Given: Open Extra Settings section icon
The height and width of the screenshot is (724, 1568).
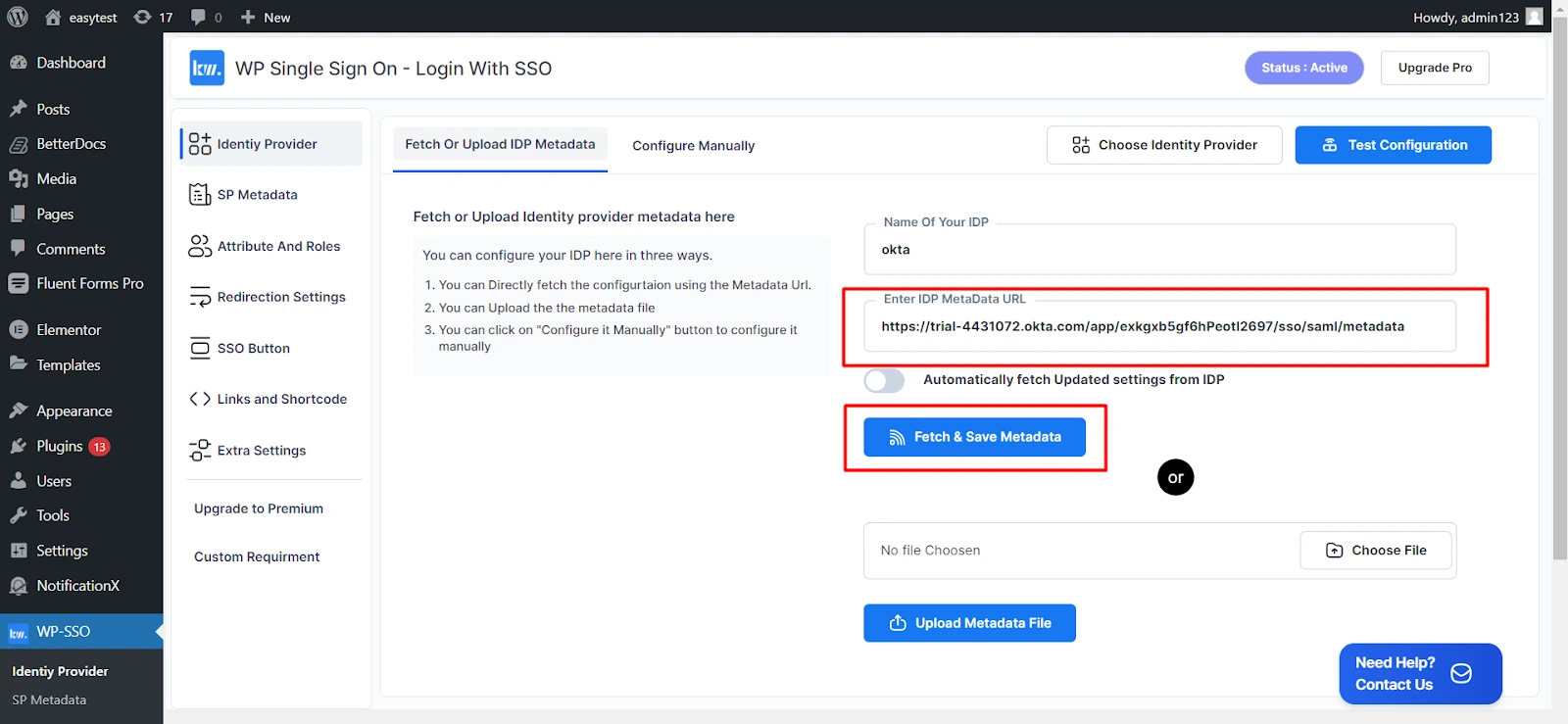Looking at the screenshot, I should (200, 450).
